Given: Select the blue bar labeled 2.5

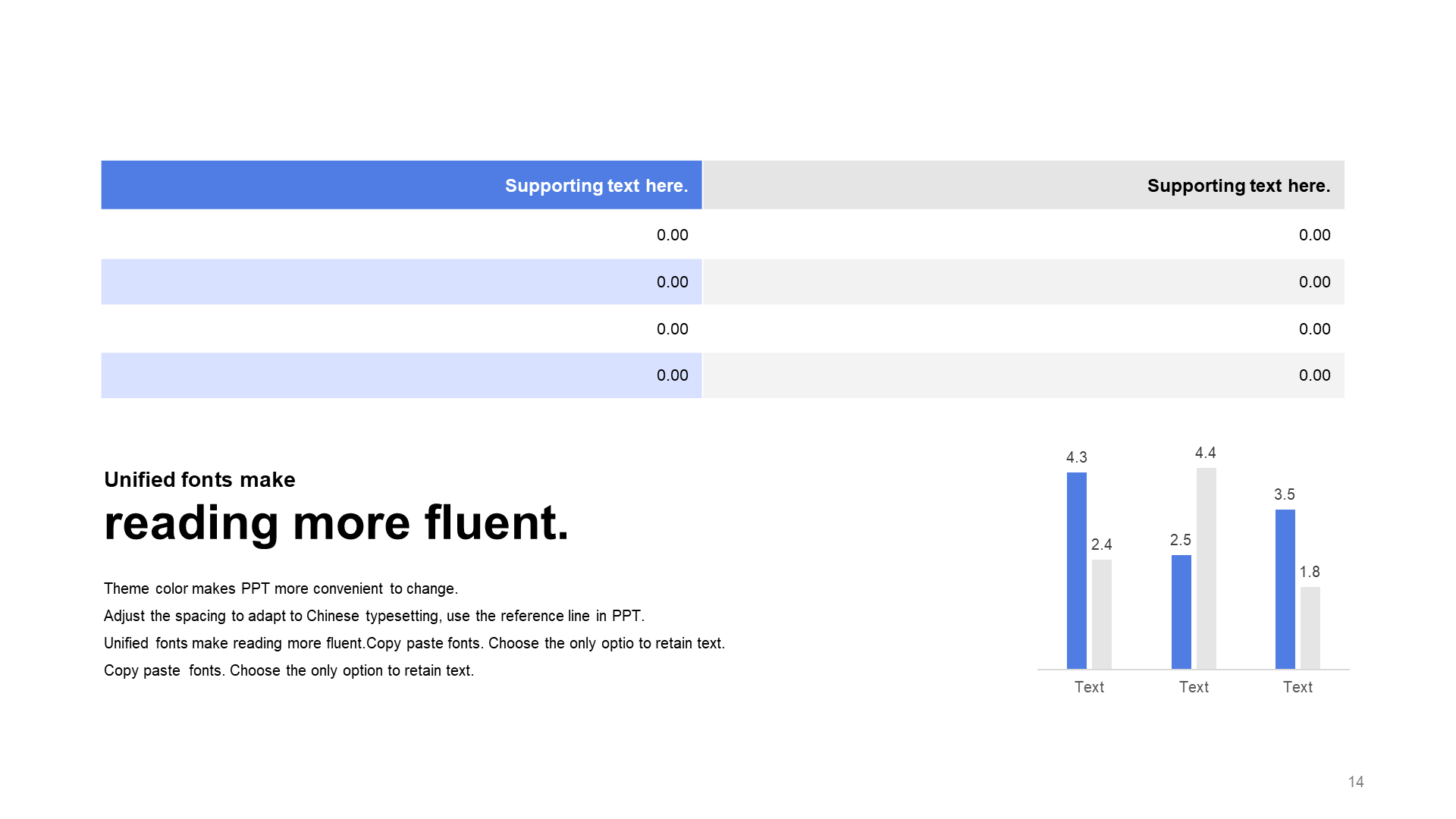Looking at the screenshot, I should pos(1181,612).
